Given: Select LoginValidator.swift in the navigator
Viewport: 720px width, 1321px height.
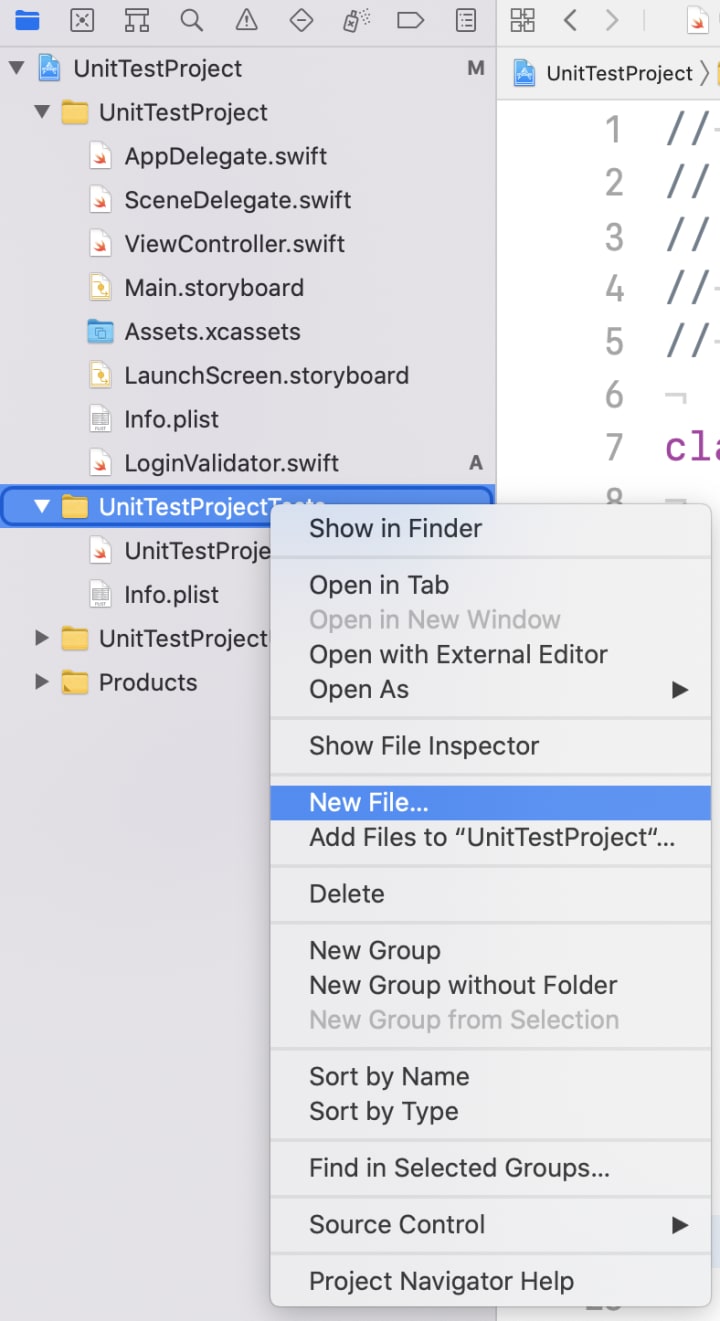Looking at the screenshot, I should [231, 463].
